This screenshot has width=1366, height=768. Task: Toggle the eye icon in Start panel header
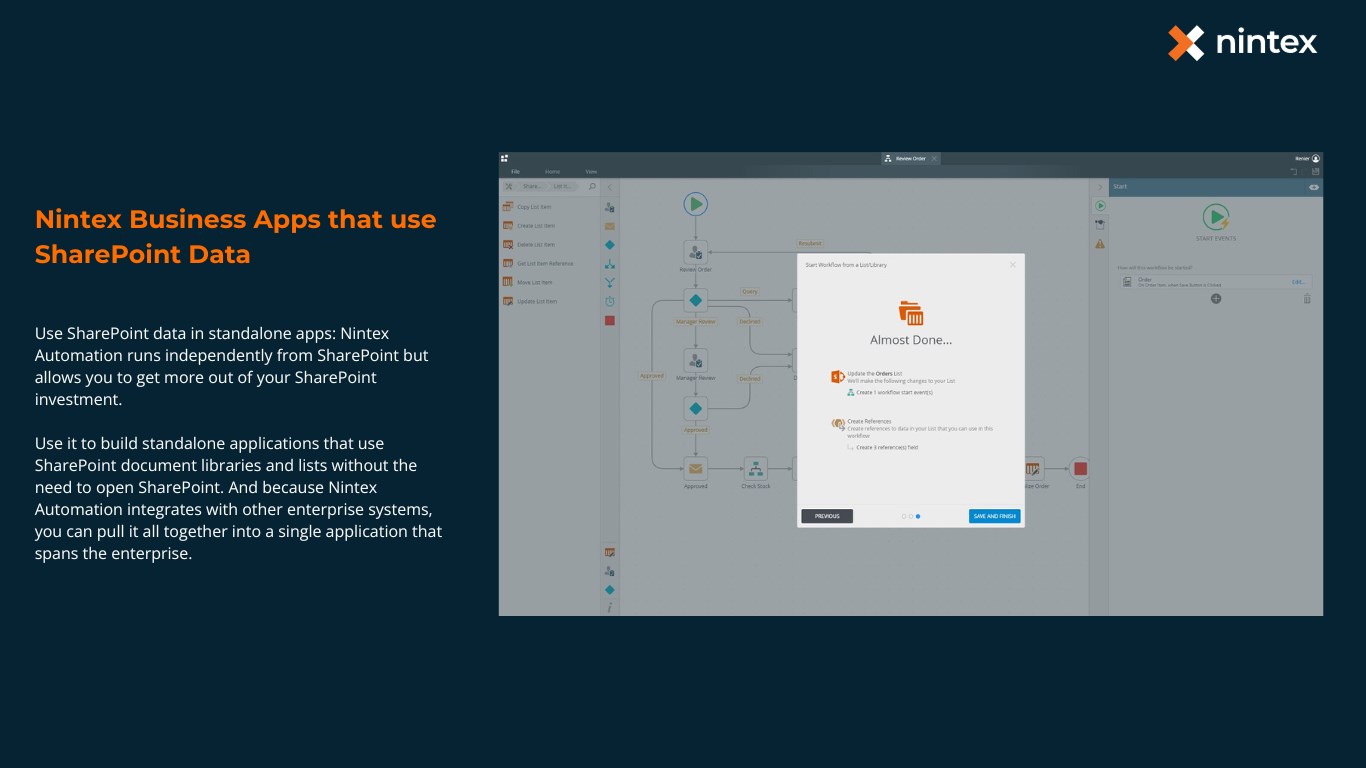pos(1314,187)
